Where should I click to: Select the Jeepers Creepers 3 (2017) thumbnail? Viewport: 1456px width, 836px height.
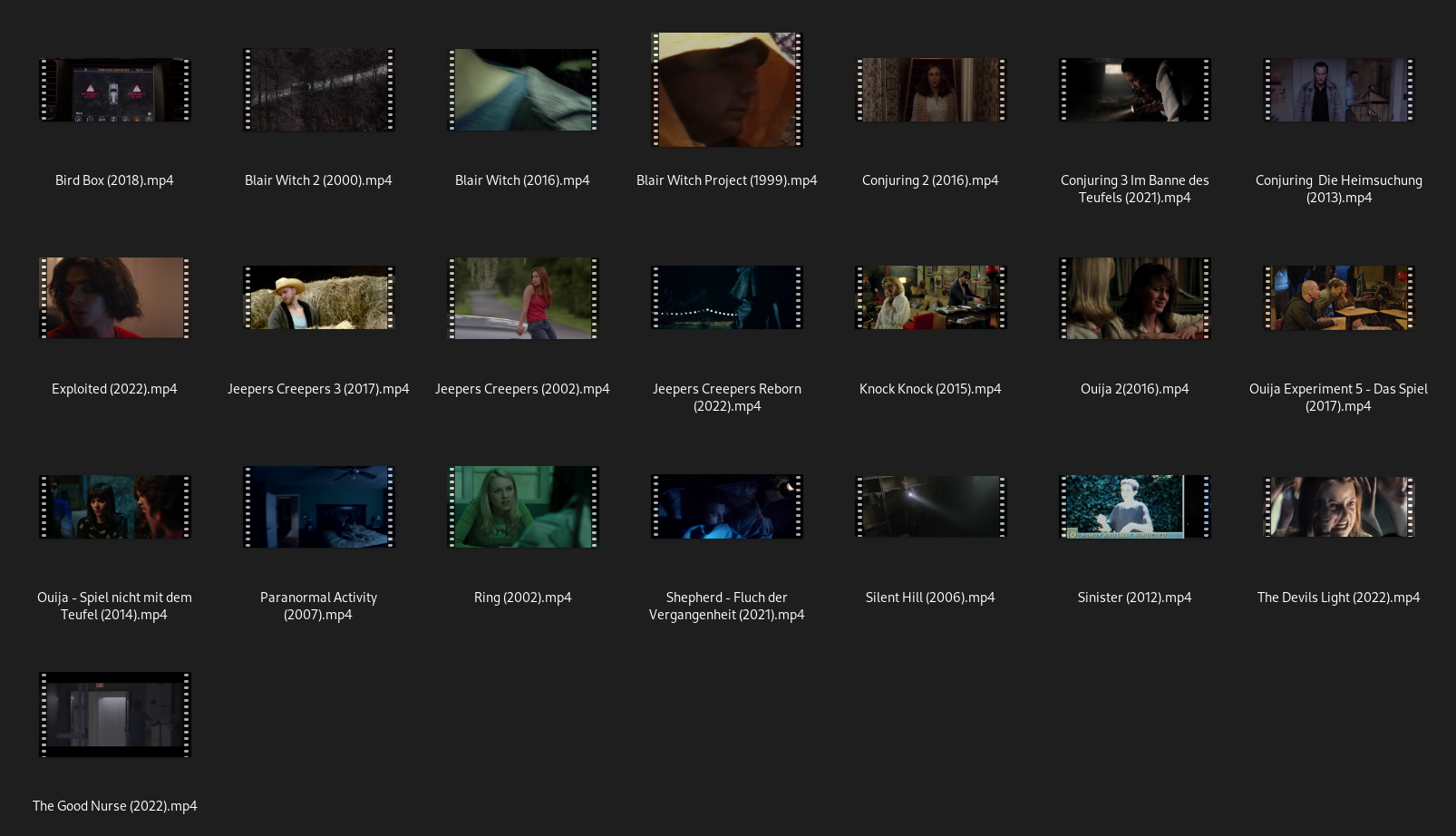click(318, 297)
